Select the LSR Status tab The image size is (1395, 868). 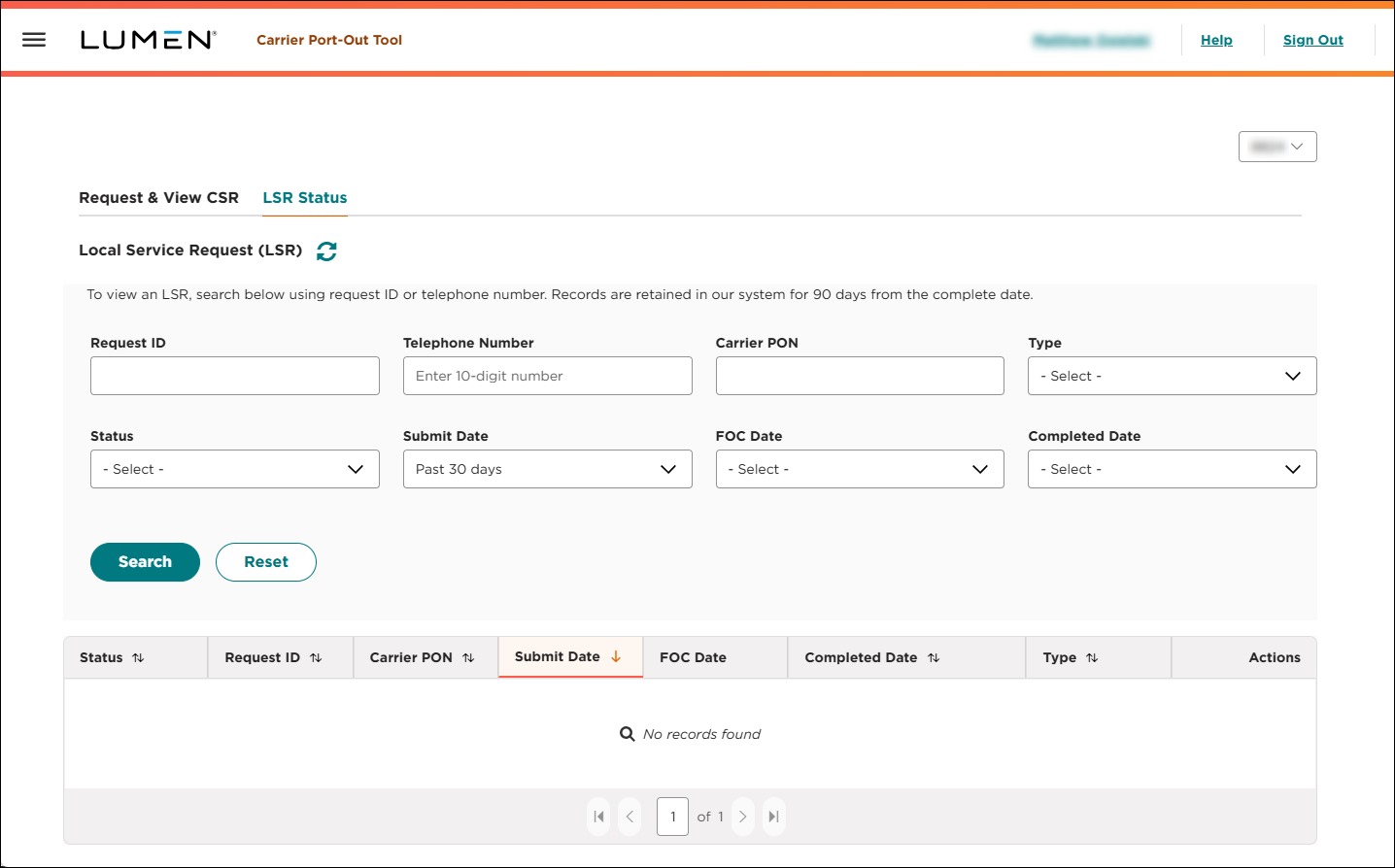(305, 198)
